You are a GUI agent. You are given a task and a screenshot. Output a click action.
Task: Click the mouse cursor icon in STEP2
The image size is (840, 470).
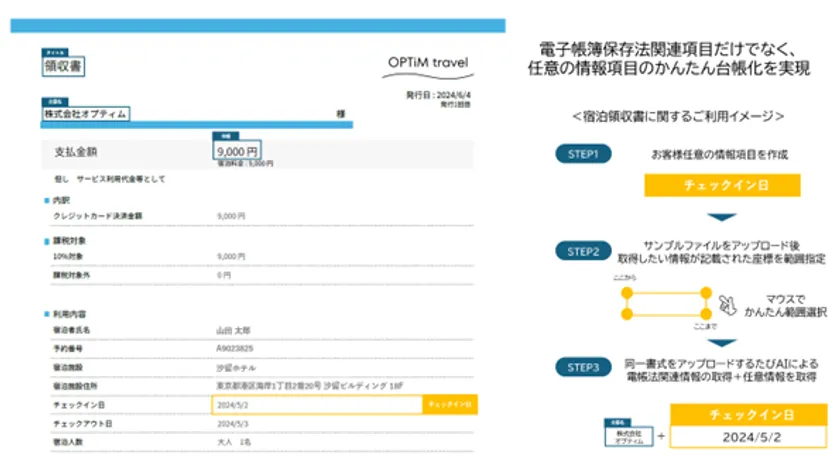(x=729, y=299)
